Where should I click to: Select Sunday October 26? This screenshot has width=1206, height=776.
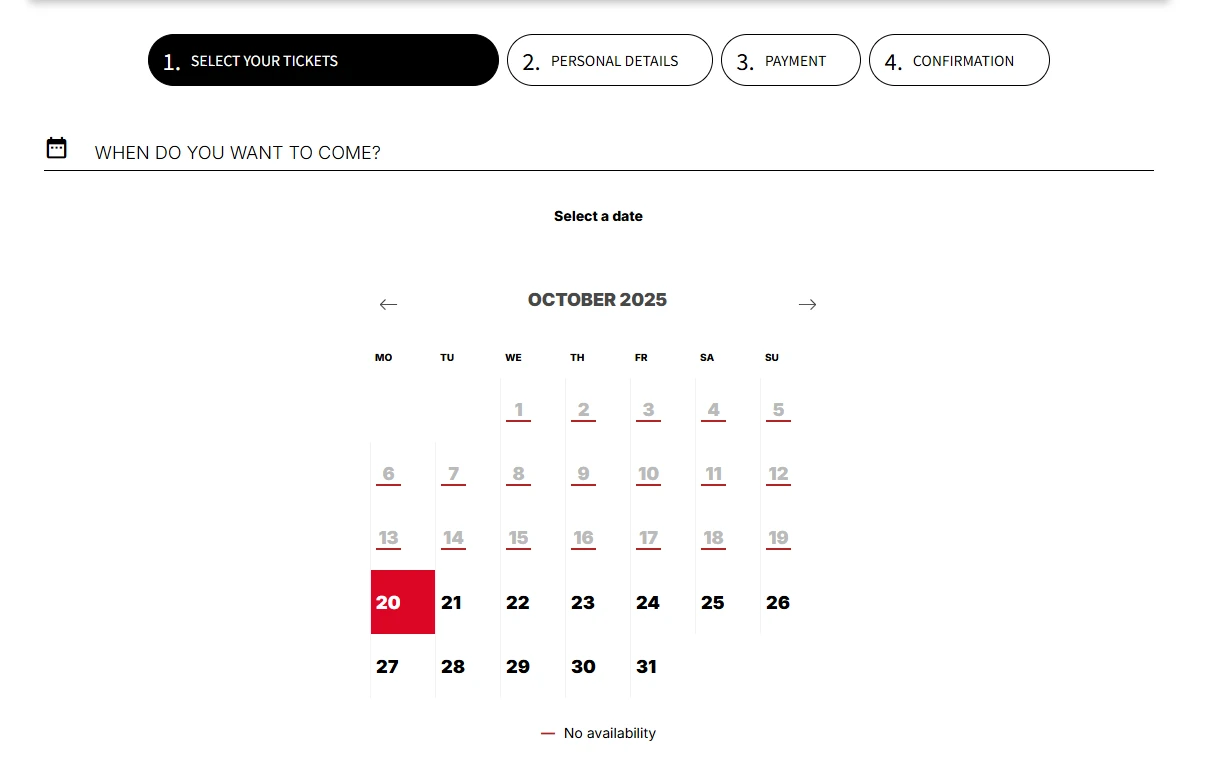pyautogui.click(x=778, y=602)
